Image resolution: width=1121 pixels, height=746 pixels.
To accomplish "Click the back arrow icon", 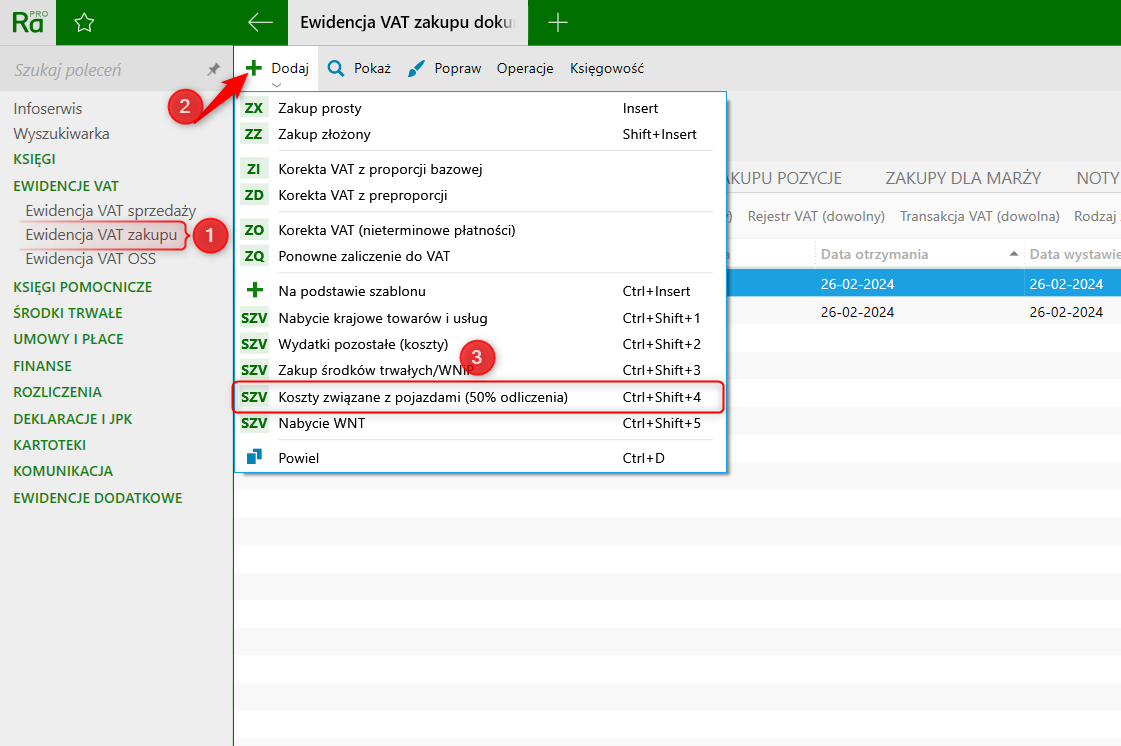I will 260,22.
